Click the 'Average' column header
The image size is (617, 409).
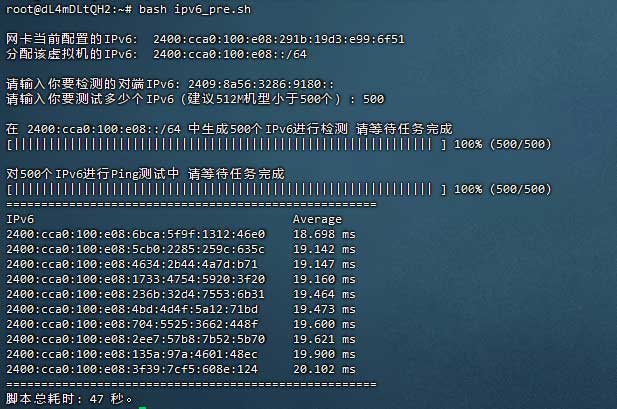pyautogui.click(x=317, y=219)
